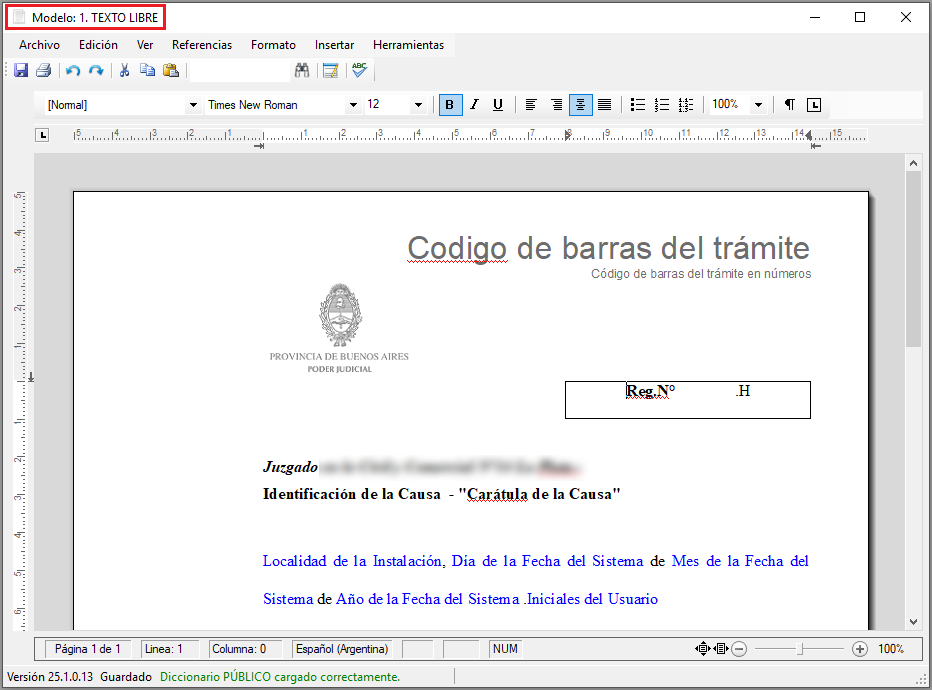Click 'Versión 25.1.0.13' text at the bottom
Viewport: 932px width, 690px height.
[50, 677]
